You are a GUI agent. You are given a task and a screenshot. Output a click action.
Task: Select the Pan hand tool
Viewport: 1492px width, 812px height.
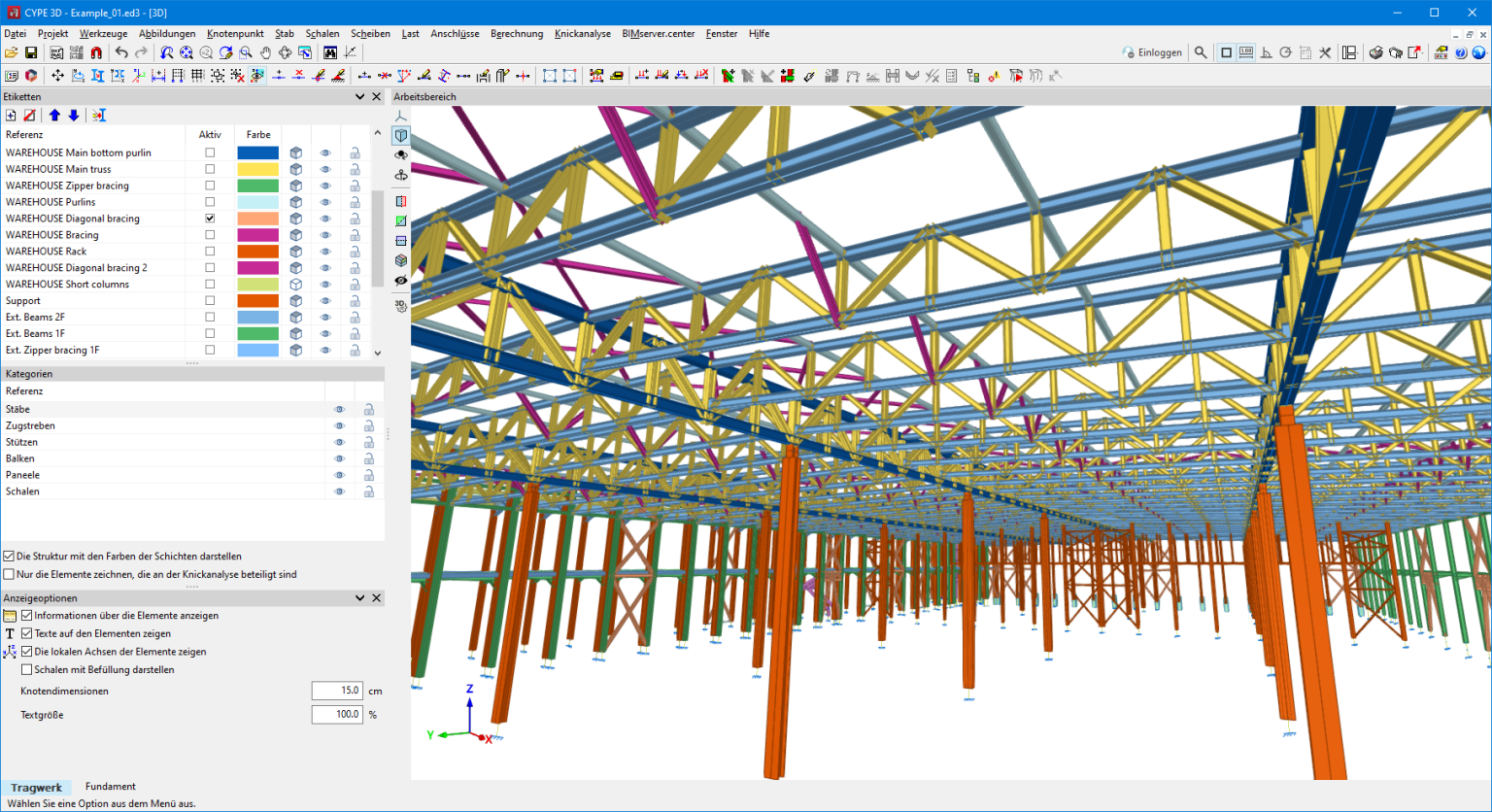pyautogui.click(x=265, y=52)
